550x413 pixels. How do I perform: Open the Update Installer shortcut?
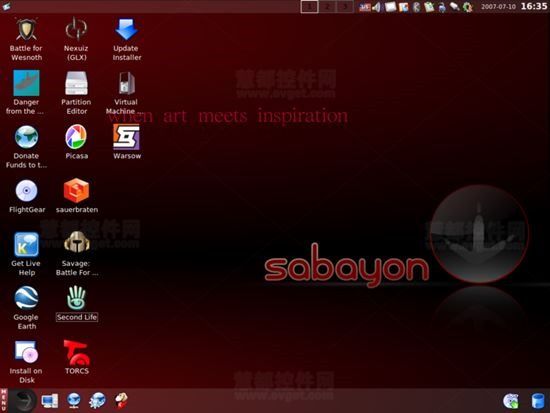[x=126, y=29]
